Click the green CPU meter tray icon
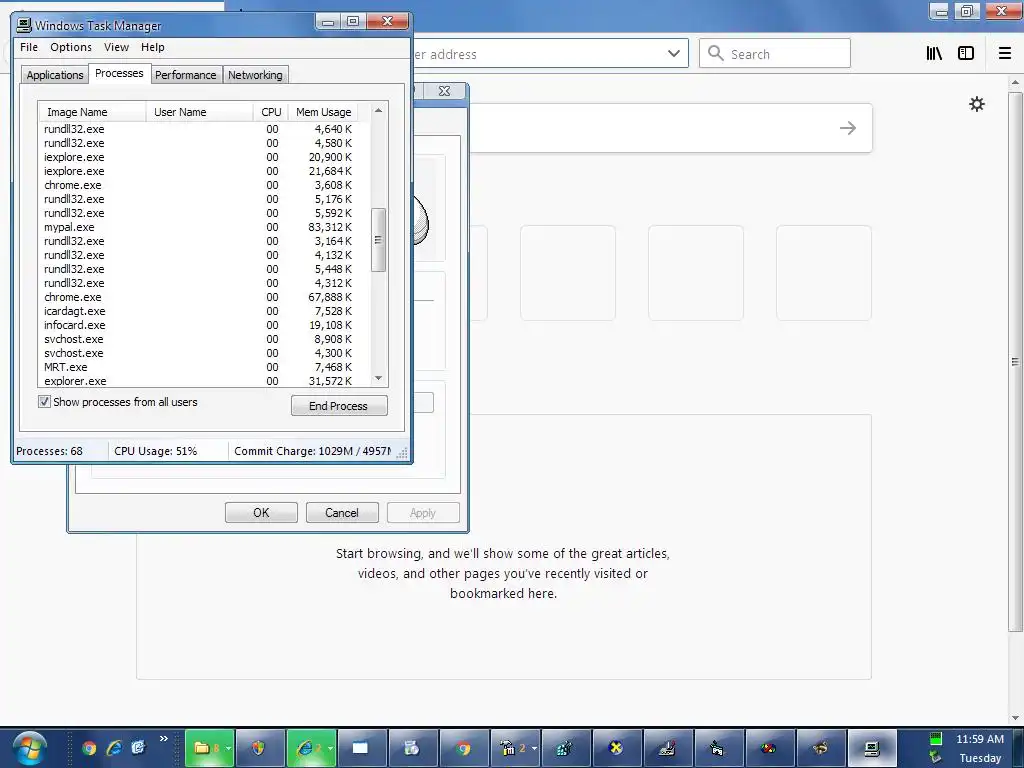The width and height of the screenshot is (1024, 768). (x=936, y=739)
